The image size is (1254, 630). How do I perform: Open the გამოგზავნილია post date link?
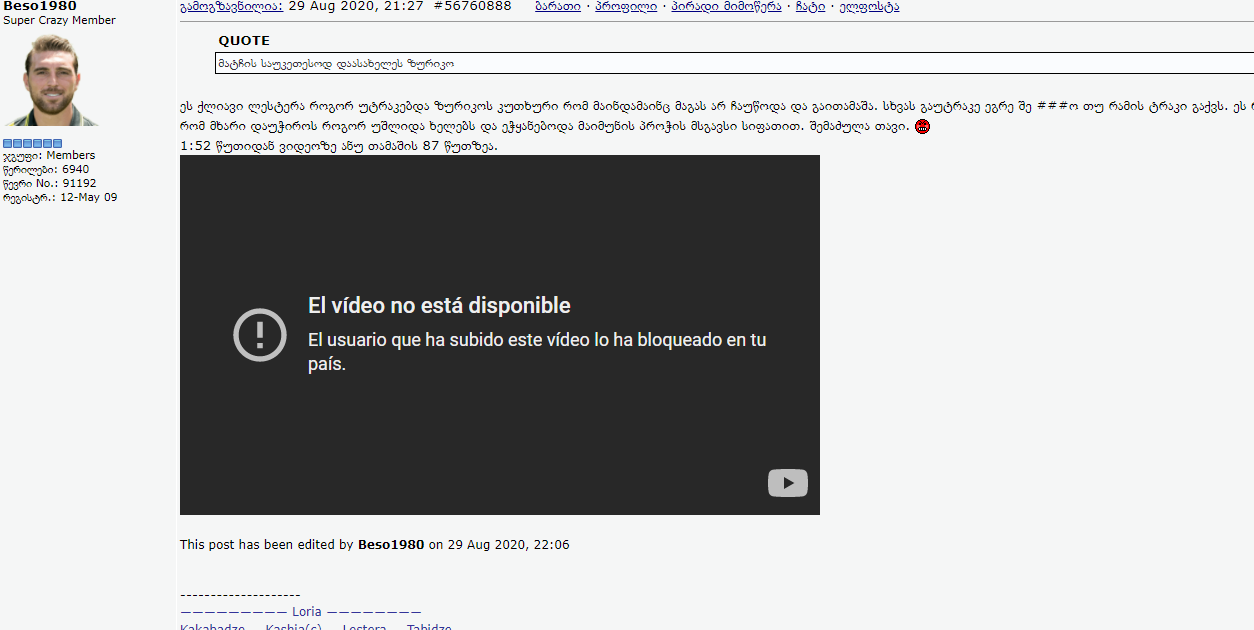(232, 6)
